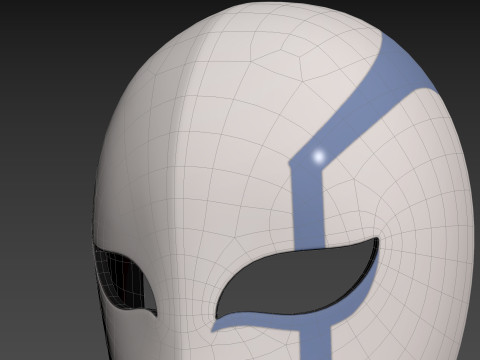Screen dimensions: 480x360
Task: Pick the white specular highlight on blue stripe
Action: pyautogui.click(x=319, y=156)
